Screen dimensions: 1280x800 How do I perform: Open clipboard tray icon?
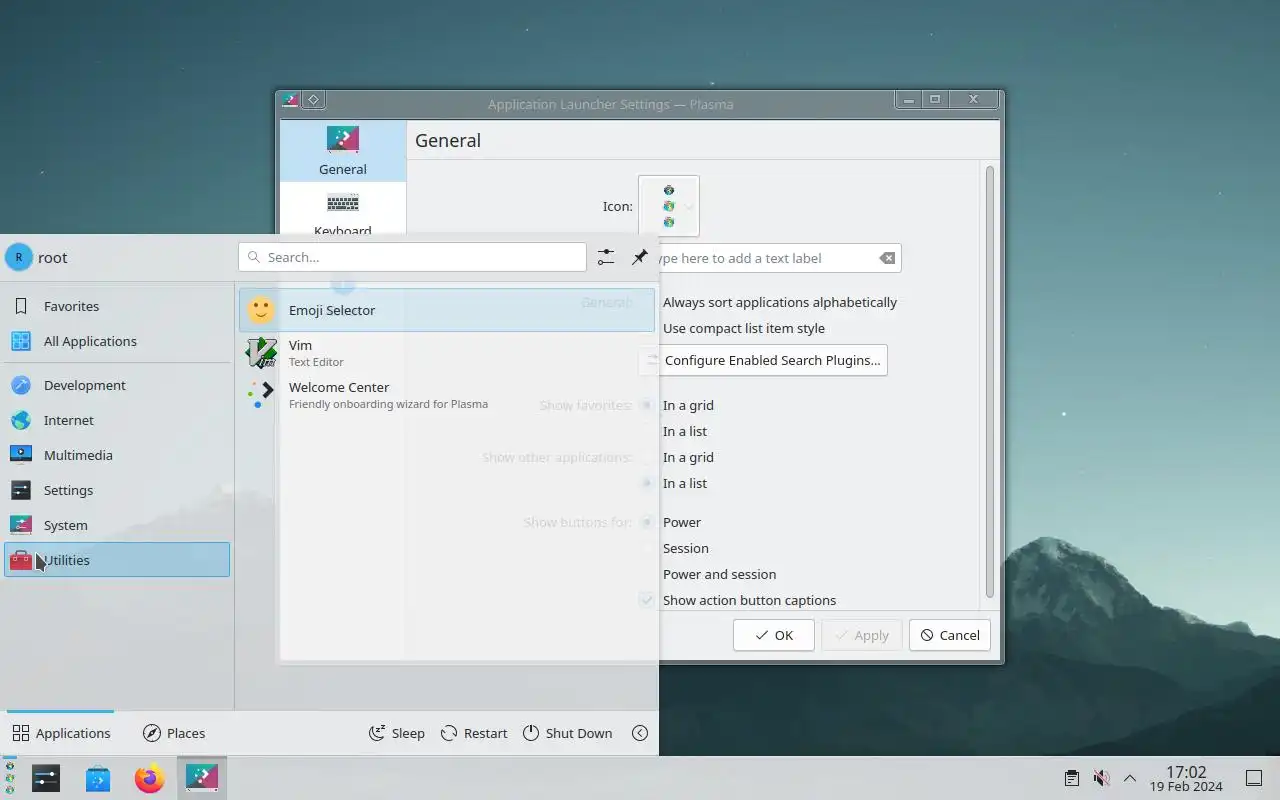click(1072, 778)
